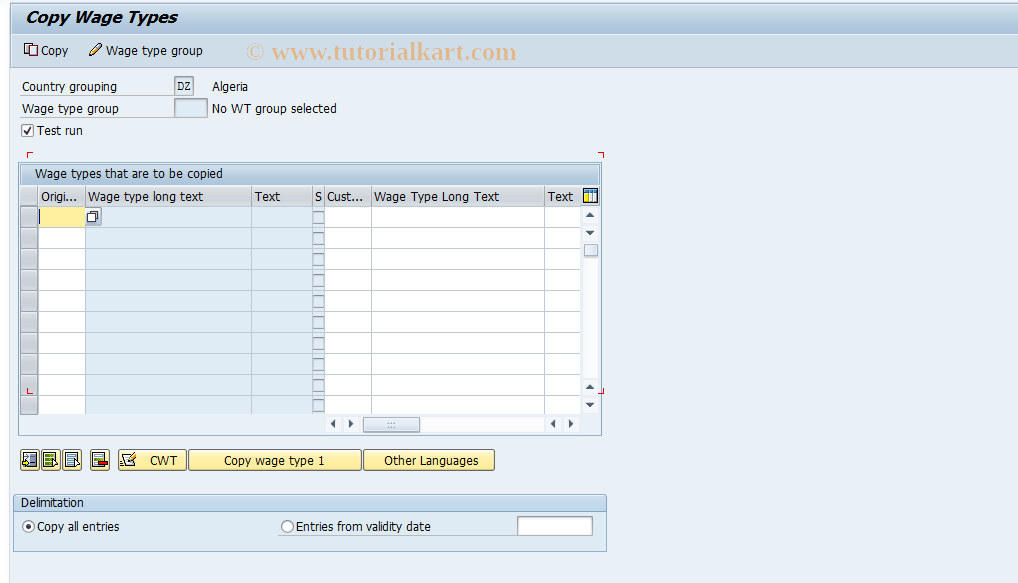Tick the S checkbox in fifth table row
This screenshot has height=583, width=1018.
[318, 301]
